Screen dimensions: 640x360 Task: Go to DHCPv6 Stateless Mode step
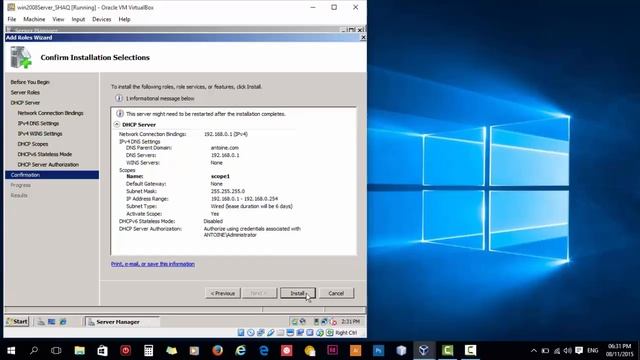point(44,154)
